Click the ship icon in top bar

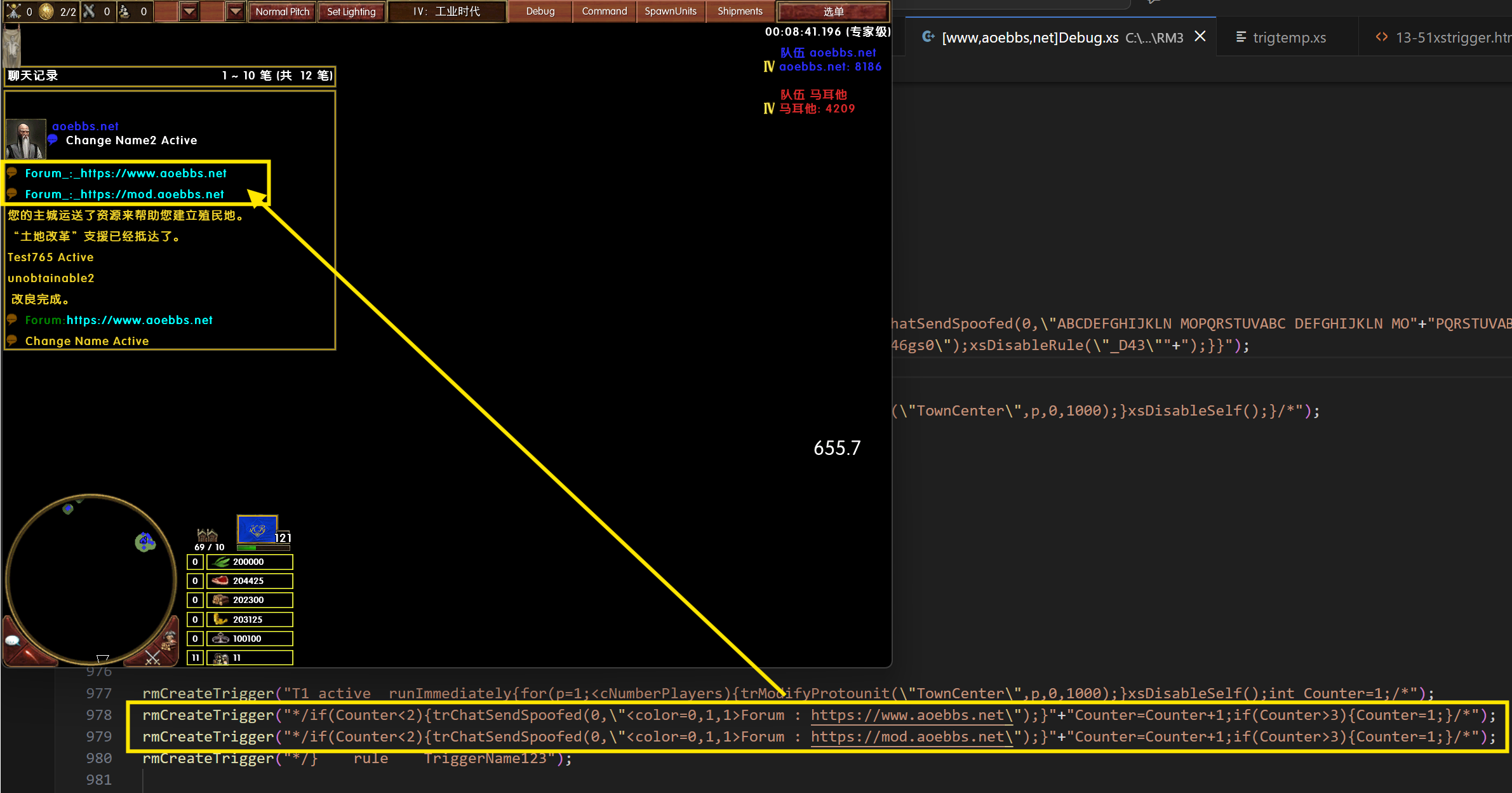125,11
